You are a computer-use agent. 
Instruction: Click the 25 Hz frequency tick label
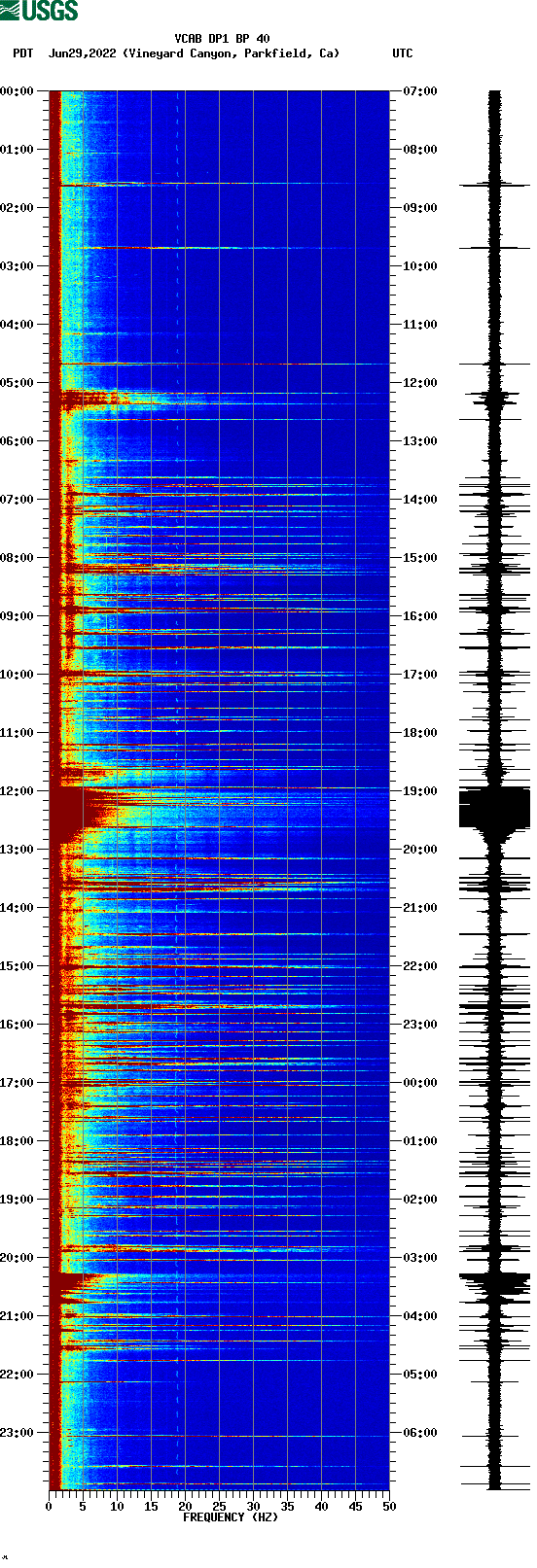[219, 1507]
